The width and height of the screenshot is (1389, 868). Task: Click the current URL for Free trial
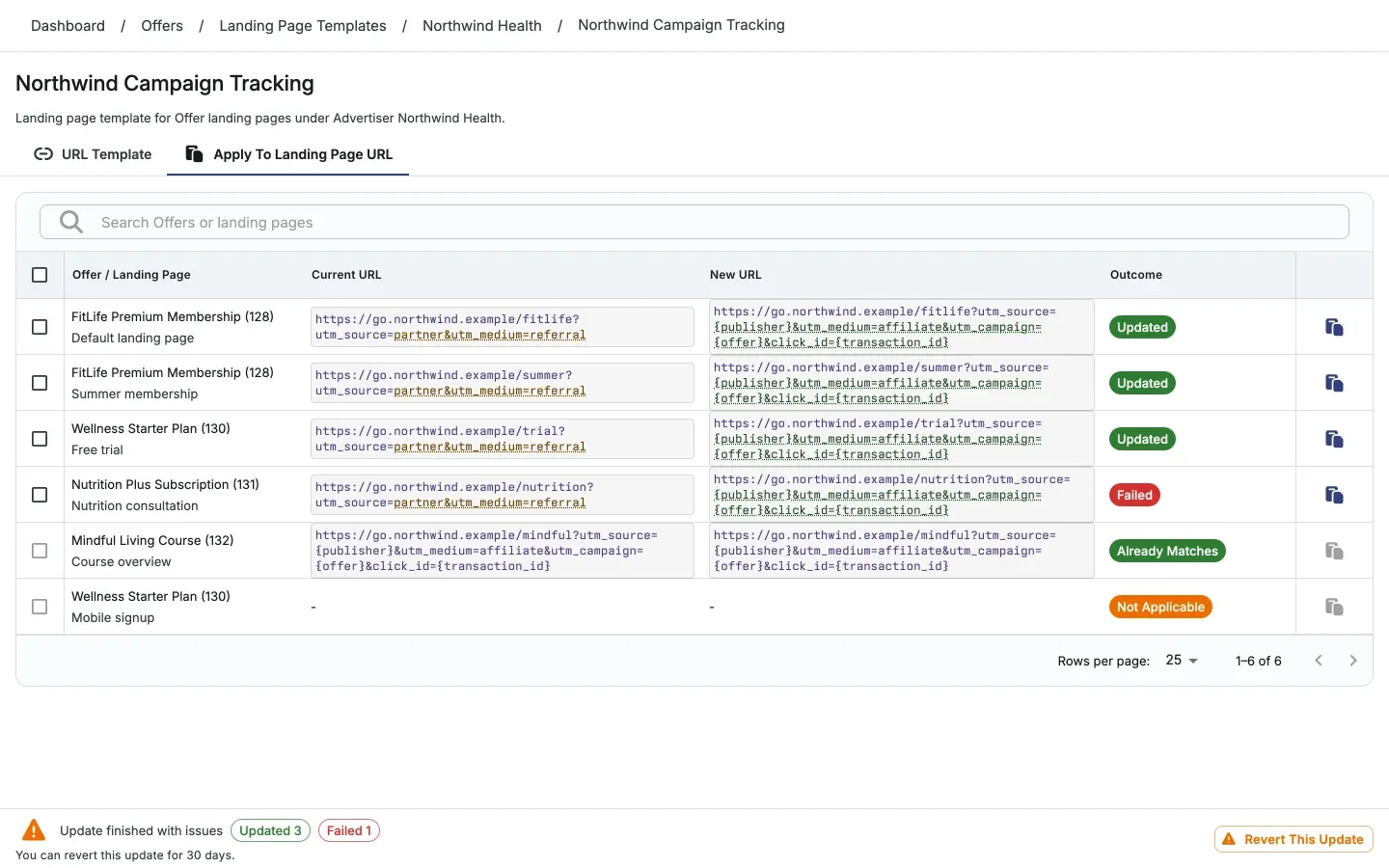[x=503, y=439]
